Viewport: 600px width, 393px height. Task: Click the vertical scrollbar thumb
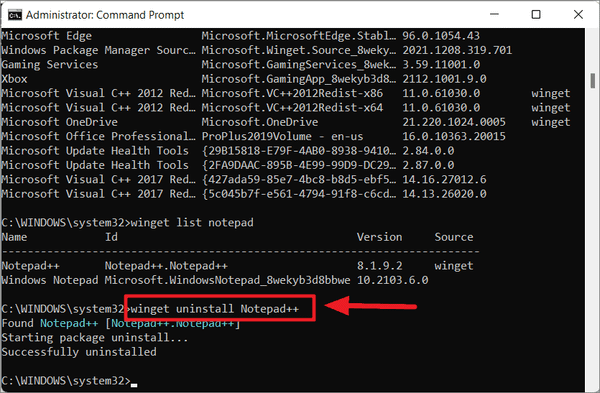click(x=592, y=81)
